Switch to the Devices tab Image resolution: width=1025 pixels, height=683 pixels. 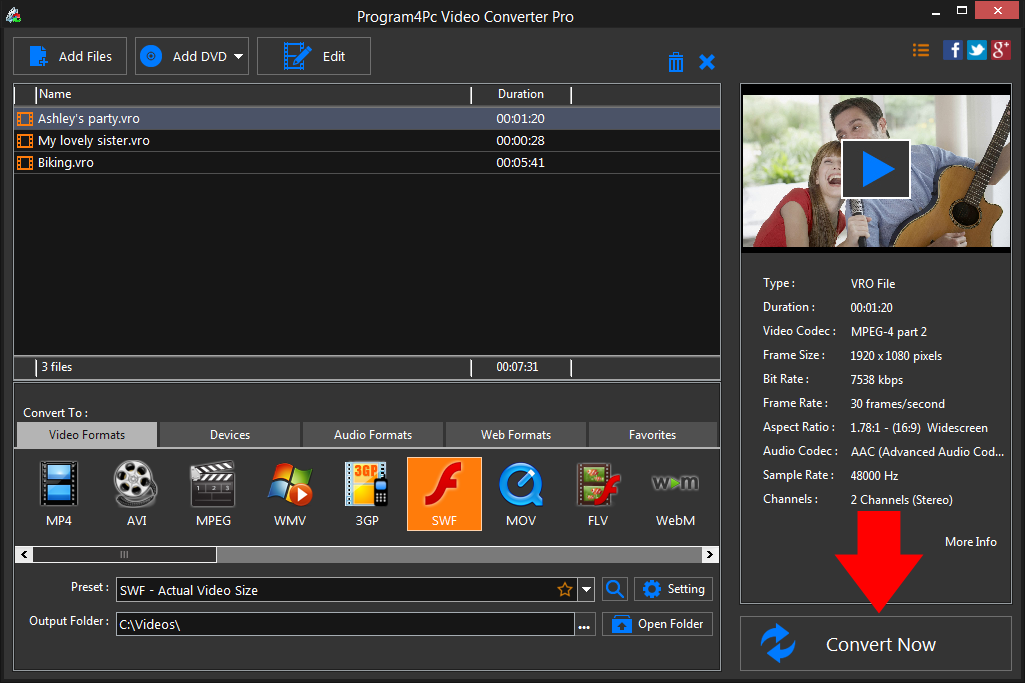tap(230, 435)
